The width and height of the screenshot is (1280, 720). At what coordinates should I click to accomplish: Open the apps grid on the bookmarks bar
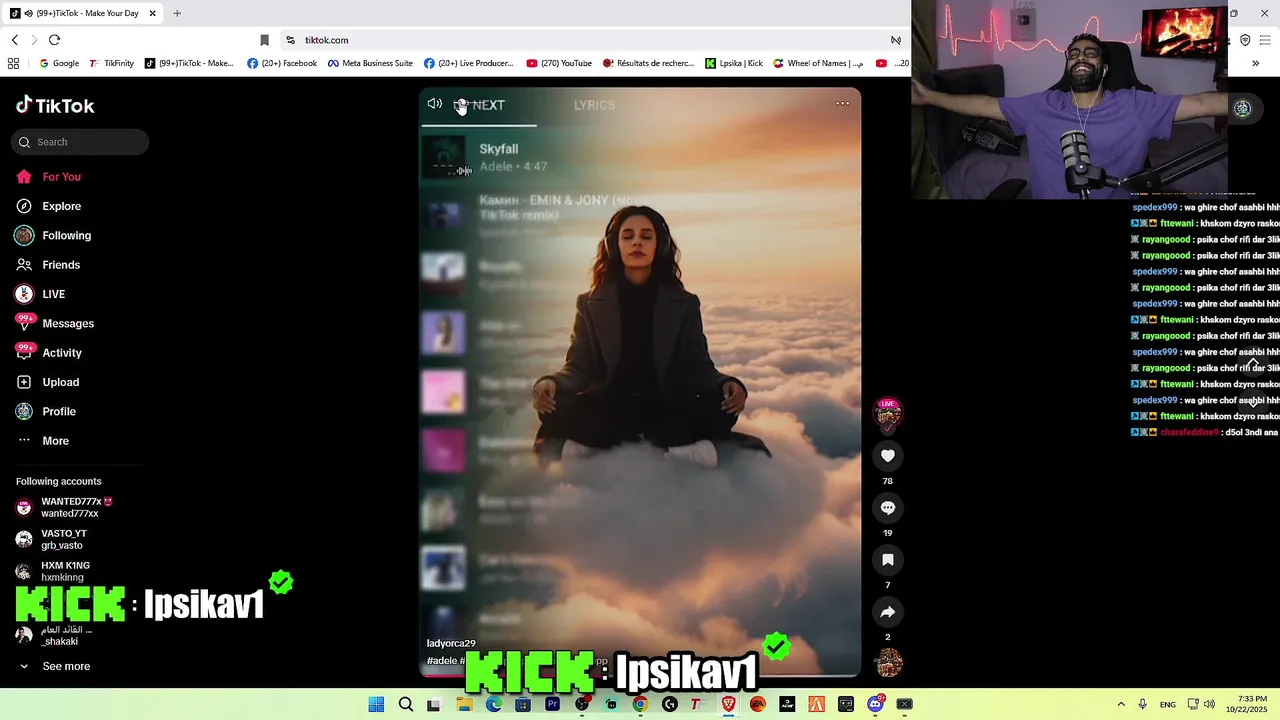[13, 63]
